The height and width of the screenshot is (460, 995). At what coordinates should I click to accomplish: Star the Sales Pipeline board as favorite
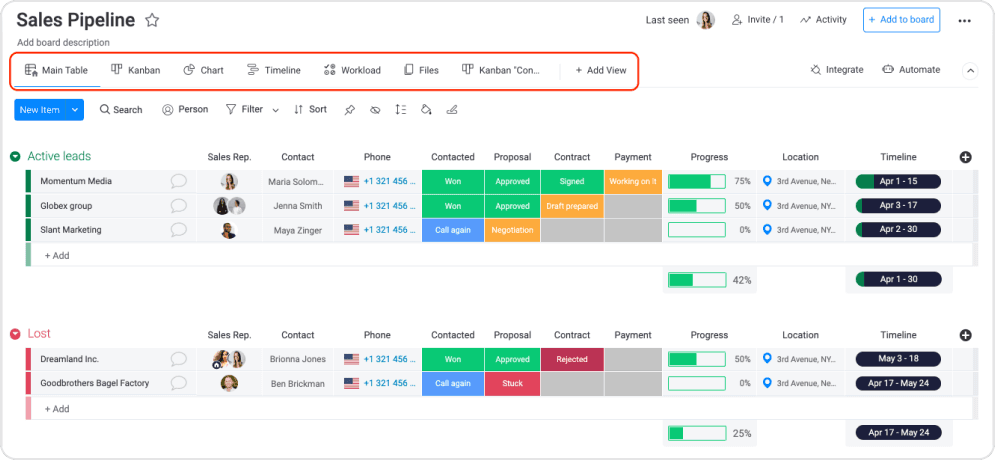152,20
